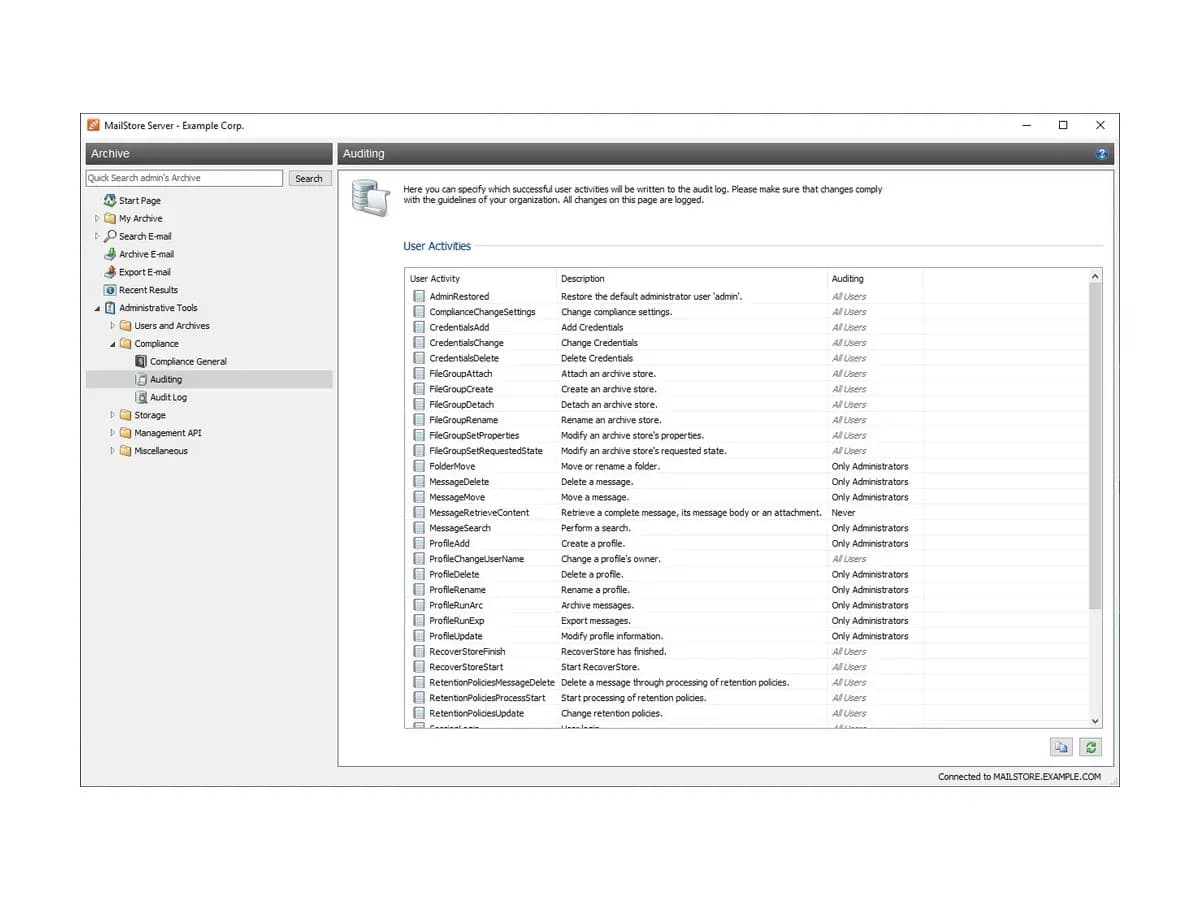Expand the Management API node
Image resolution: width=1200 pixels, height=900 pixels.
pos(112,433)
